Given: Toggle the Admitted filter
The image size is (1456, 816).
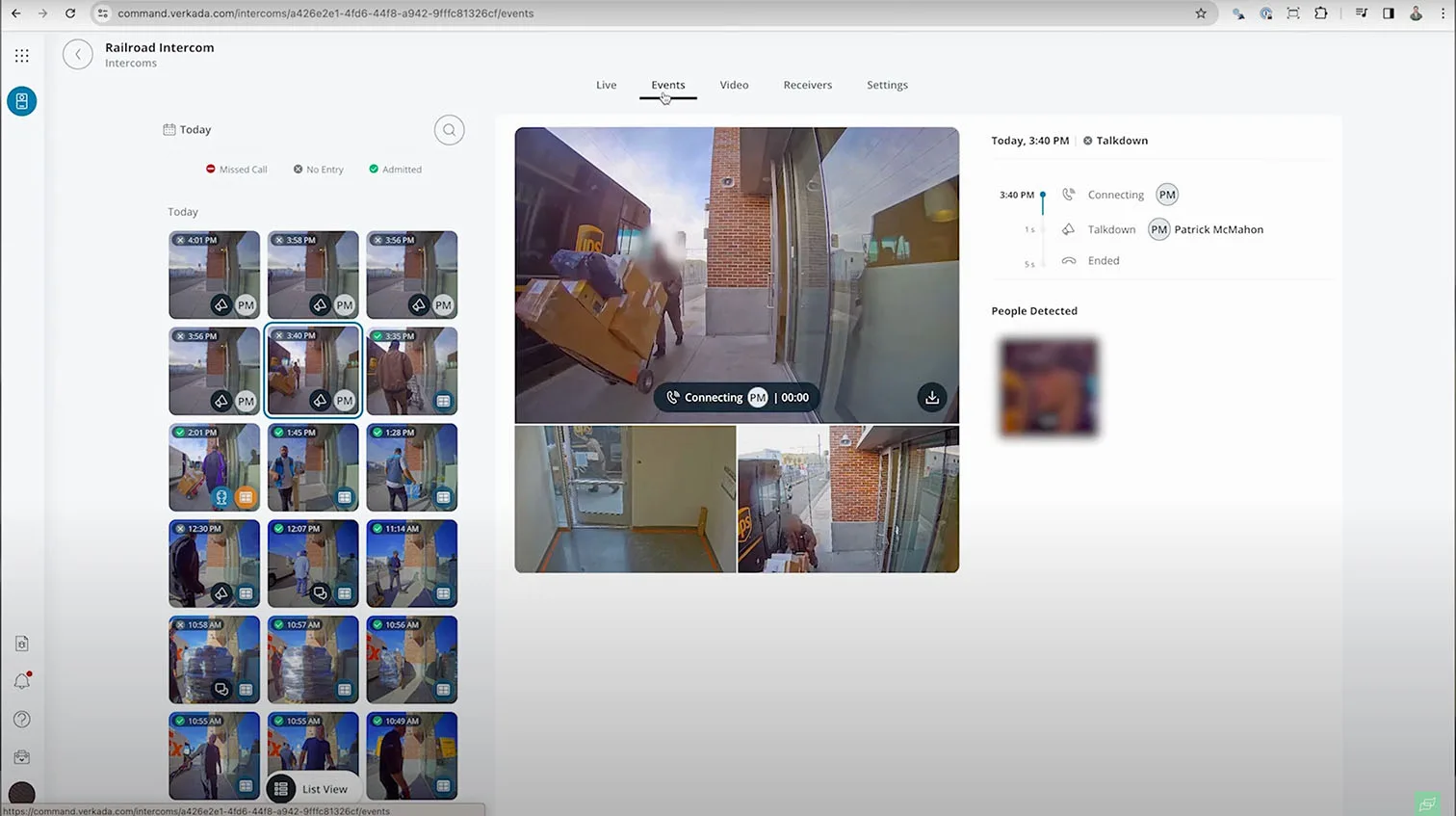Looking at the screenshot, I should coord(395,170).
